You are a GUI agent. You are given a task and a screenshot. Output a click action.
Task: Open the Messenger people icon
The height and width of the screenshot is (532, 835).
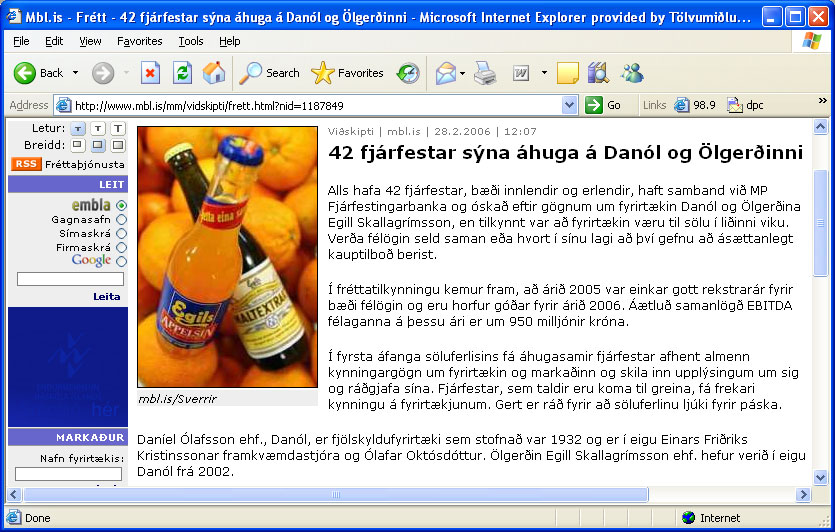(x=632, y=73)
